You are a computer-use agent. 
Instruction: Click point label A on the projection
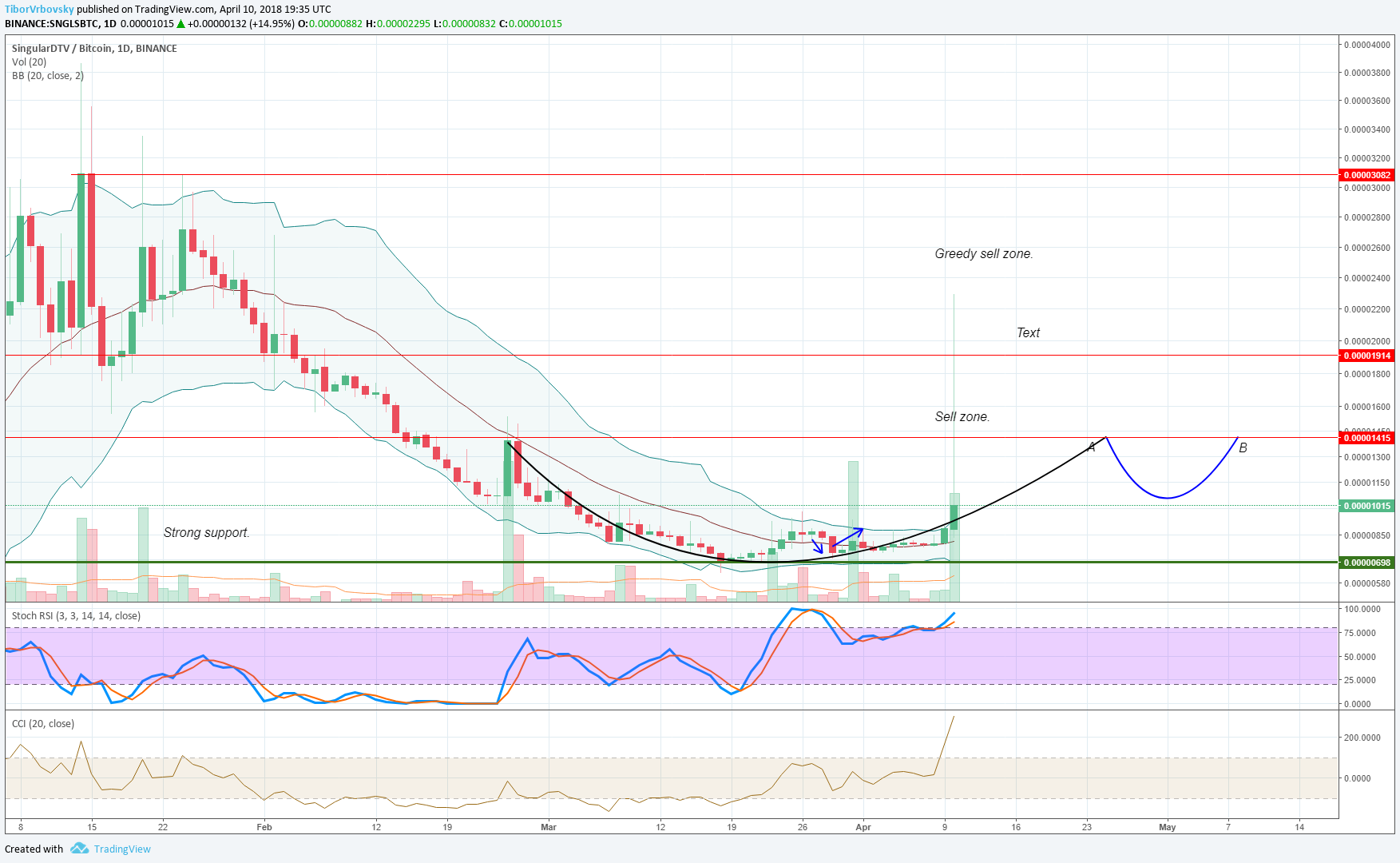click(1091, 447)
